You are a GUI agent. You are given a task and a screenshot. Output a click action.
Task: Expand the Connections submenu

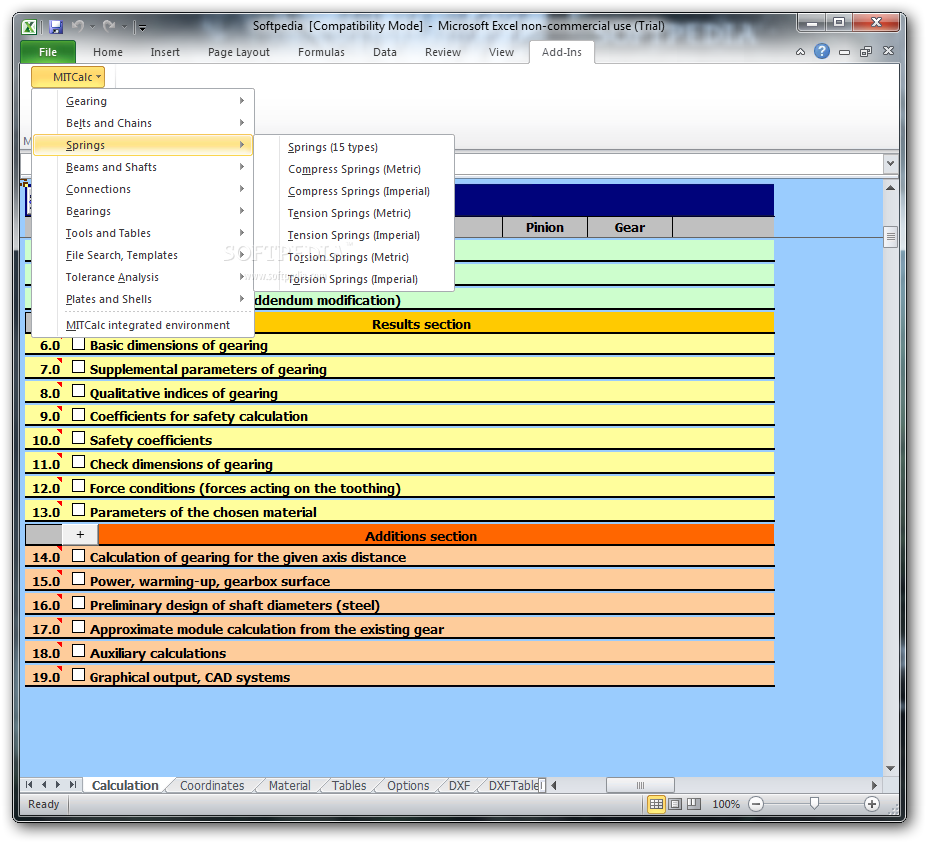(144, 189)
